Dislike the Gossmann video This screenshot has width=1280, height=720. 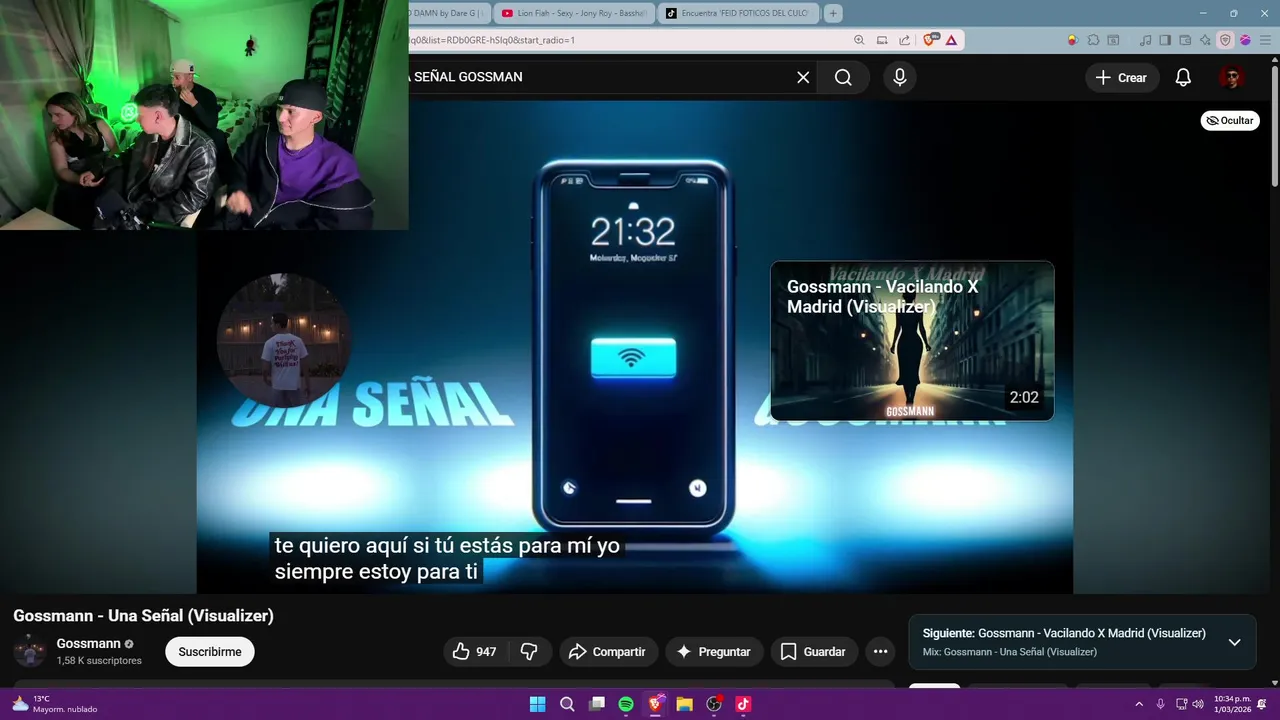pyautogui.click(x=529, y=652)
